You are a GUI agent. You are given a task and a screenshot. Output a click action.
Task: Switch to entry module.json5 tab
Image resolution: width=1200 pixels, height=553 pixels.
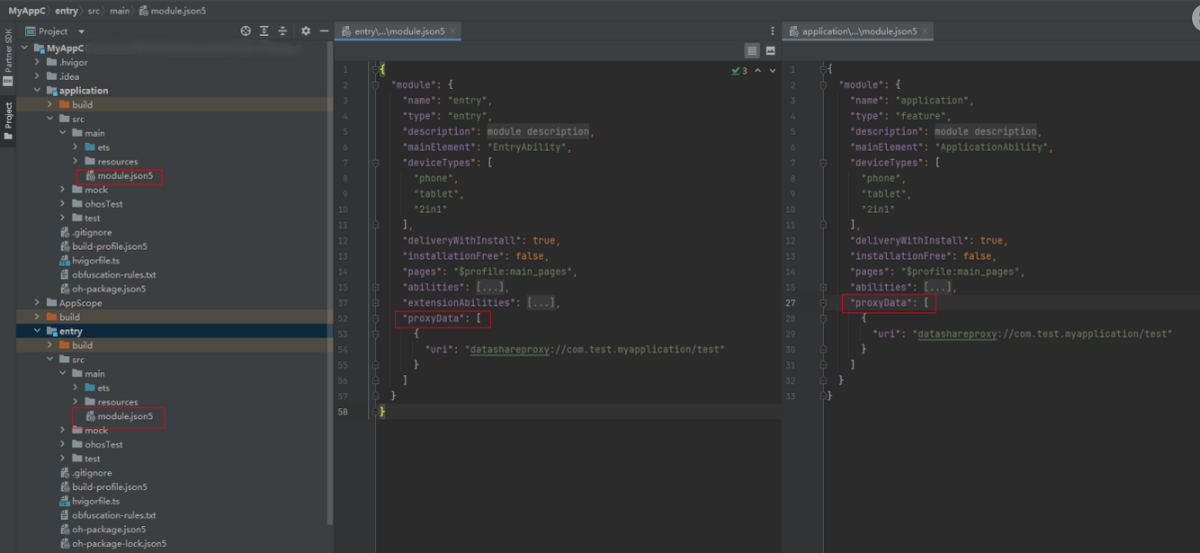point(399,31)
